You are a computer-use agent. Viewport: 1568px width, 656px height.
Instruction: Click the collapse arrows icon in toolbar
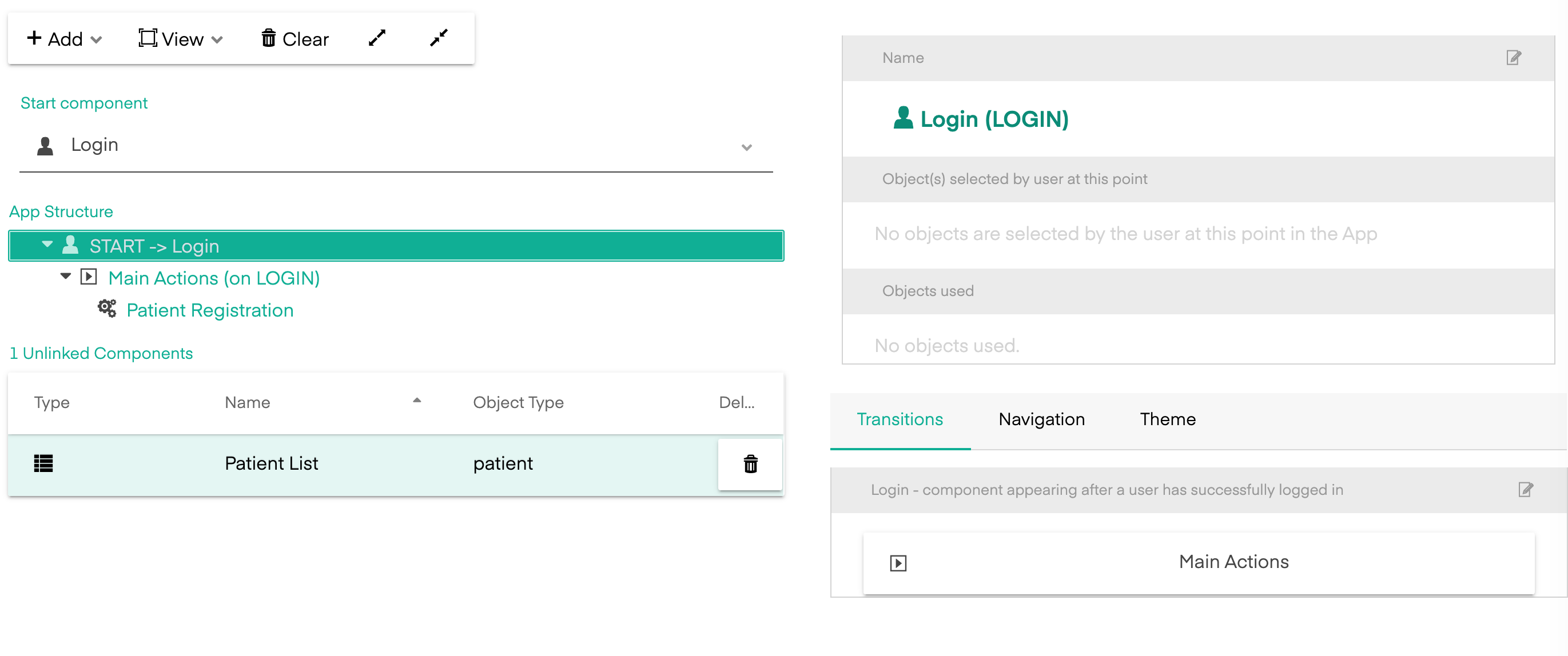(x=439, y=38)
